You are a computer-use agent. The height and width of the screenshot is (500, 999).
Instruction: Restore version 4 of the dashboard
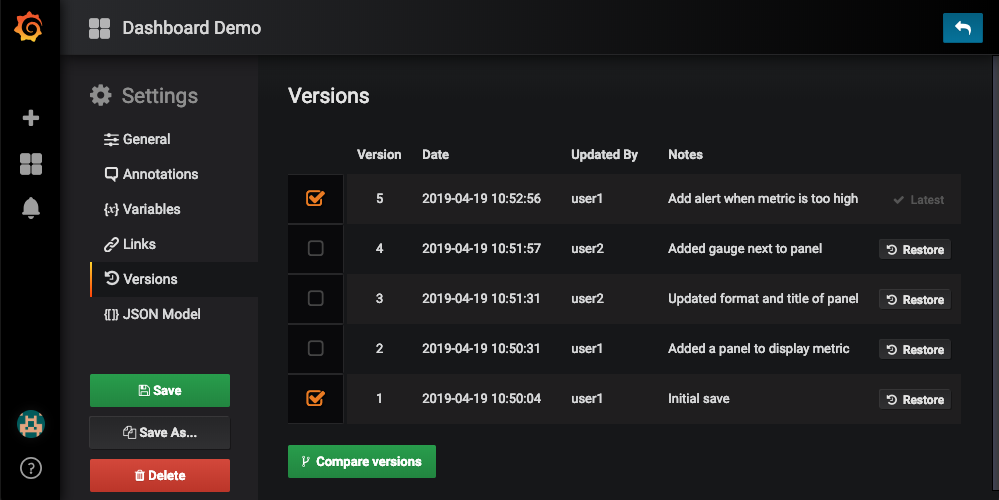[x=914, y=250]
